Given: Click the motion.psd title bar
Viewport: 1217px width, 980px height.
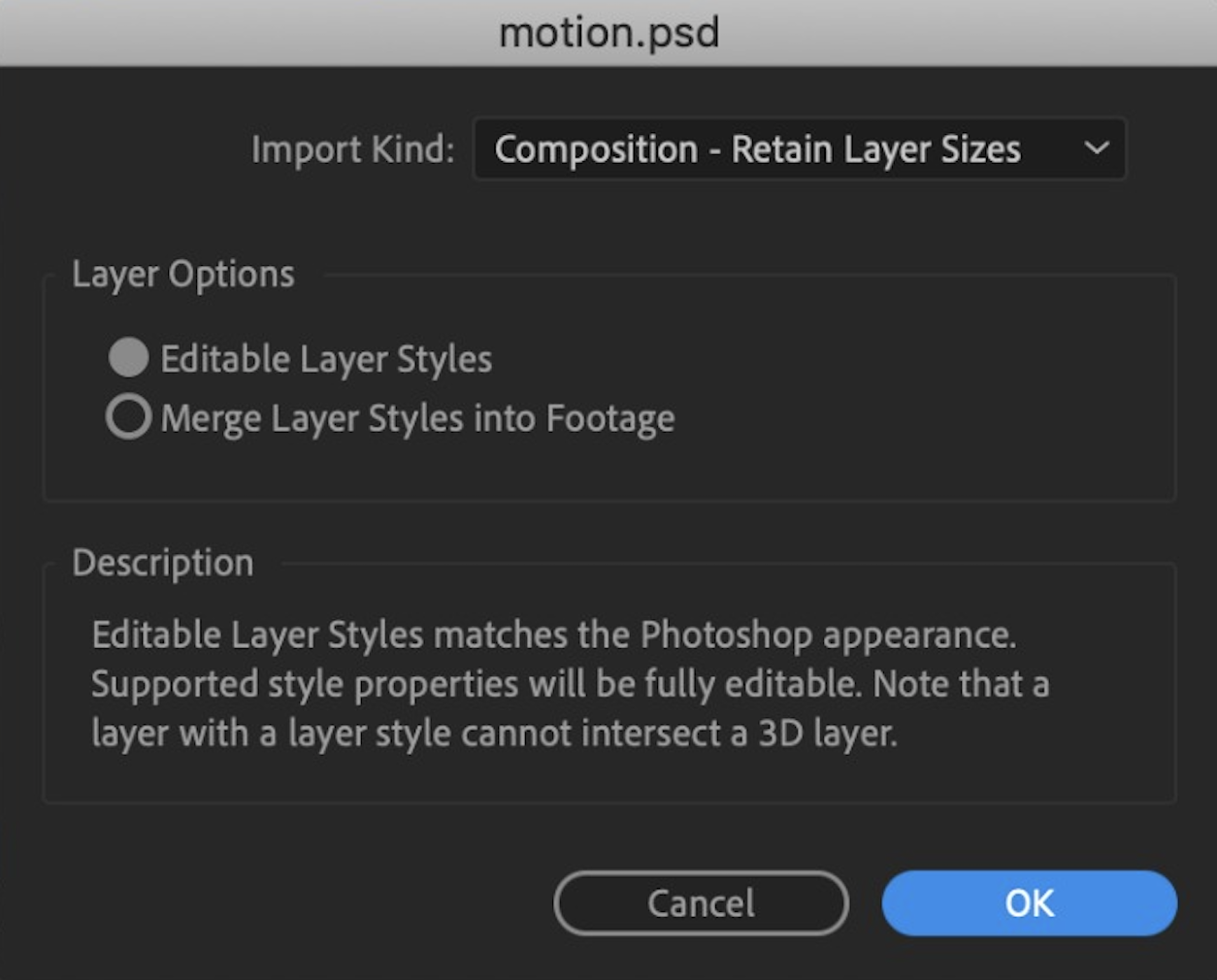Looking at the screenshot, I should click(608, 32).
